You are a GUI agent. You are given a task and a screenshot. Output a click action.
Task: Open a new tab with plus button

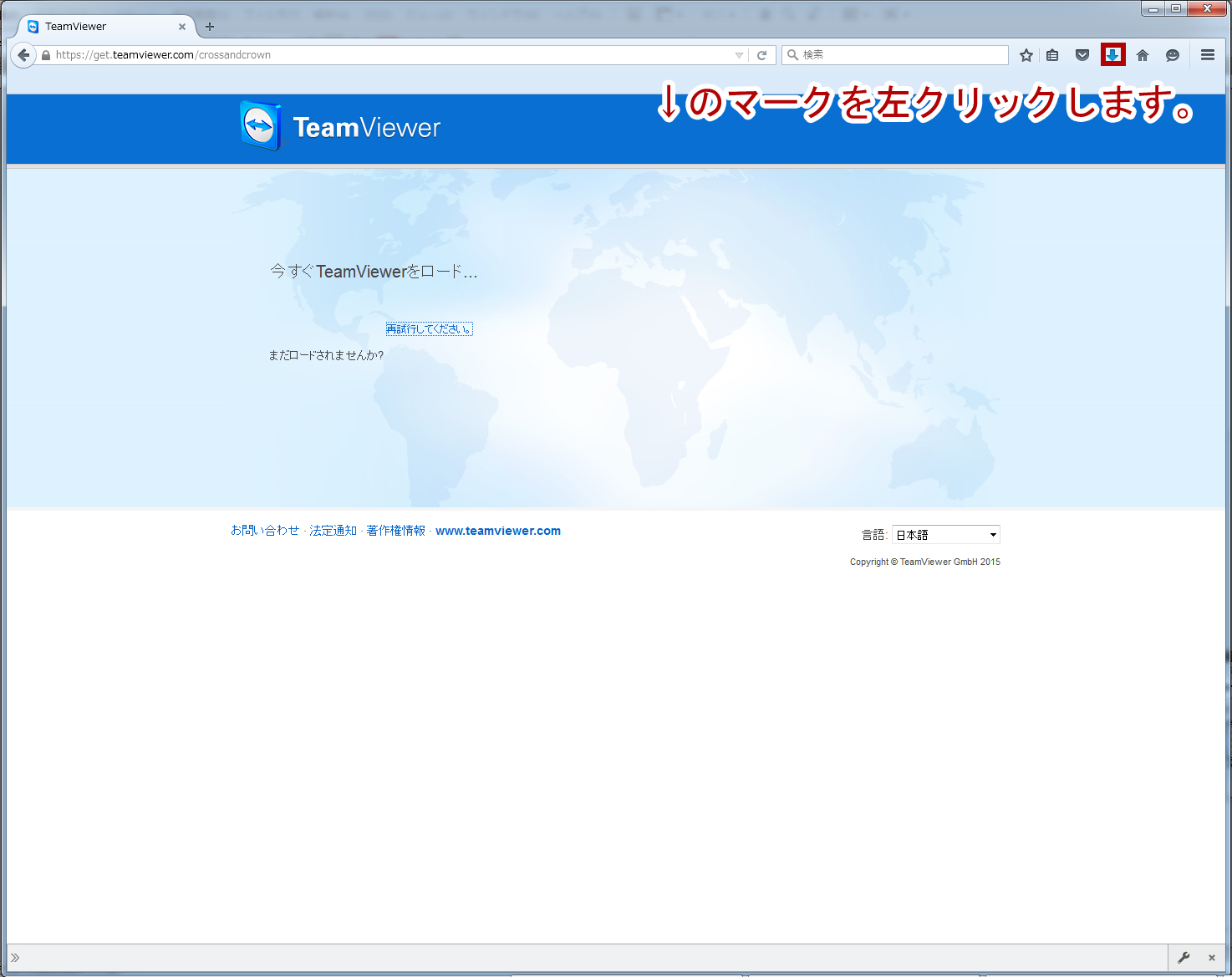click(210, 27)
